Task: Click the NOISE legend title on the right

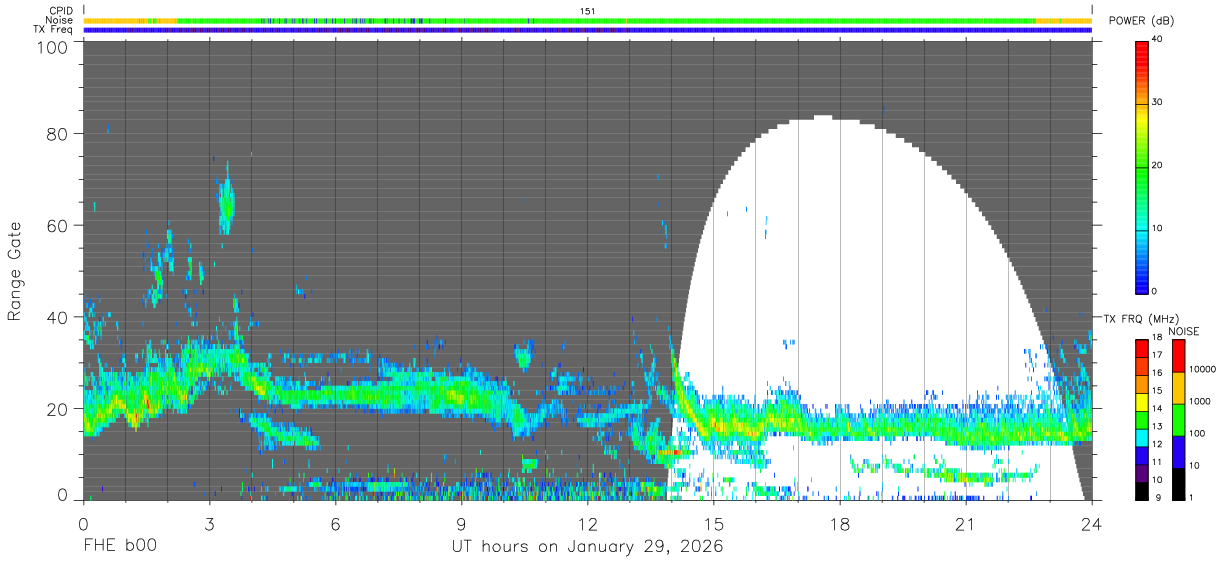Action: pyautogui.click(x=1184, y=331)
